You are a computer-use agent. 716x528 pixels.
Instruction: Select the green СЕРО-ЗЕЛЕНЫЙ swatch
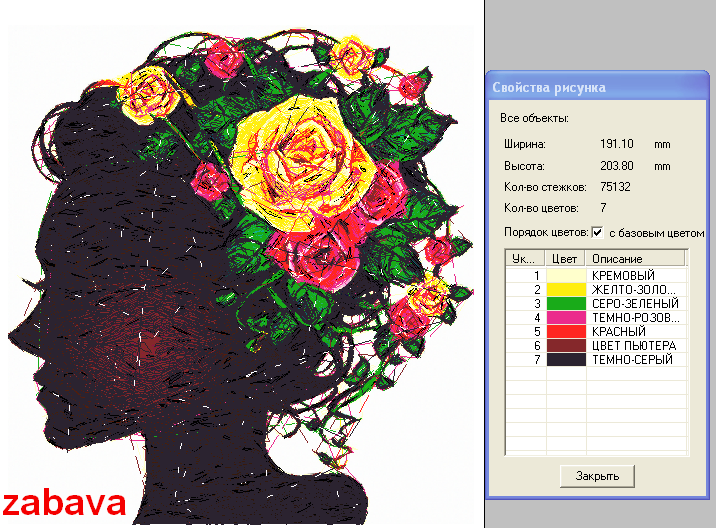point(566,304)
